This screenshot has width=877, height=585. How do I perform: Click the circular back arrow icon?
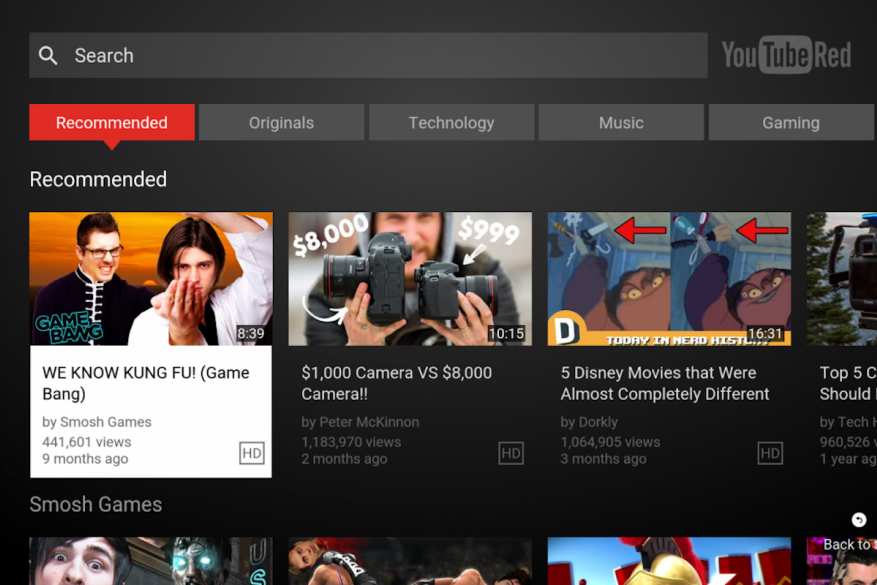tap(859, 520)
